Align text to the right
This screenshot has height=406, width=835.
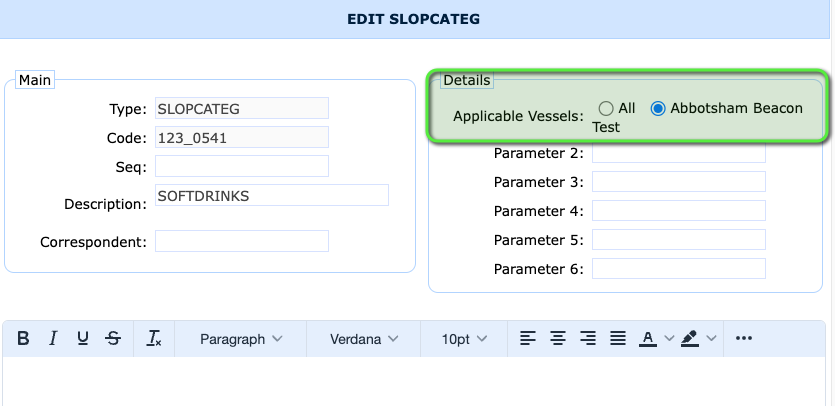click(x=588, y=339)
